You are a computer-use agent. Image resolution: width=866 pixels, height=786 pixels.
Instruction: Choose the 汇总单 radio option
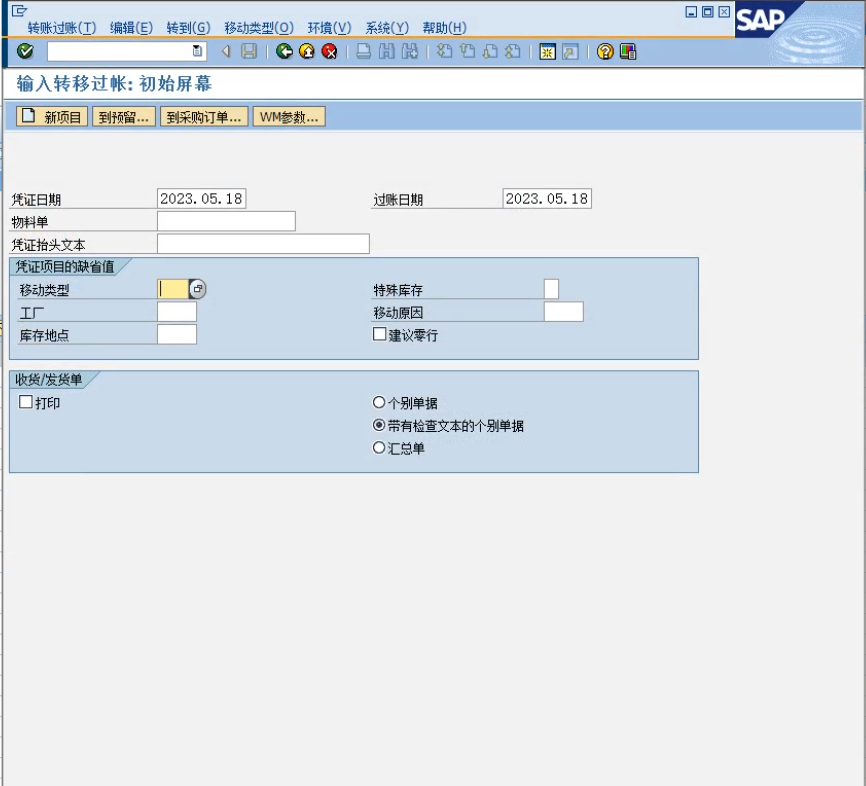coord(379,448)
